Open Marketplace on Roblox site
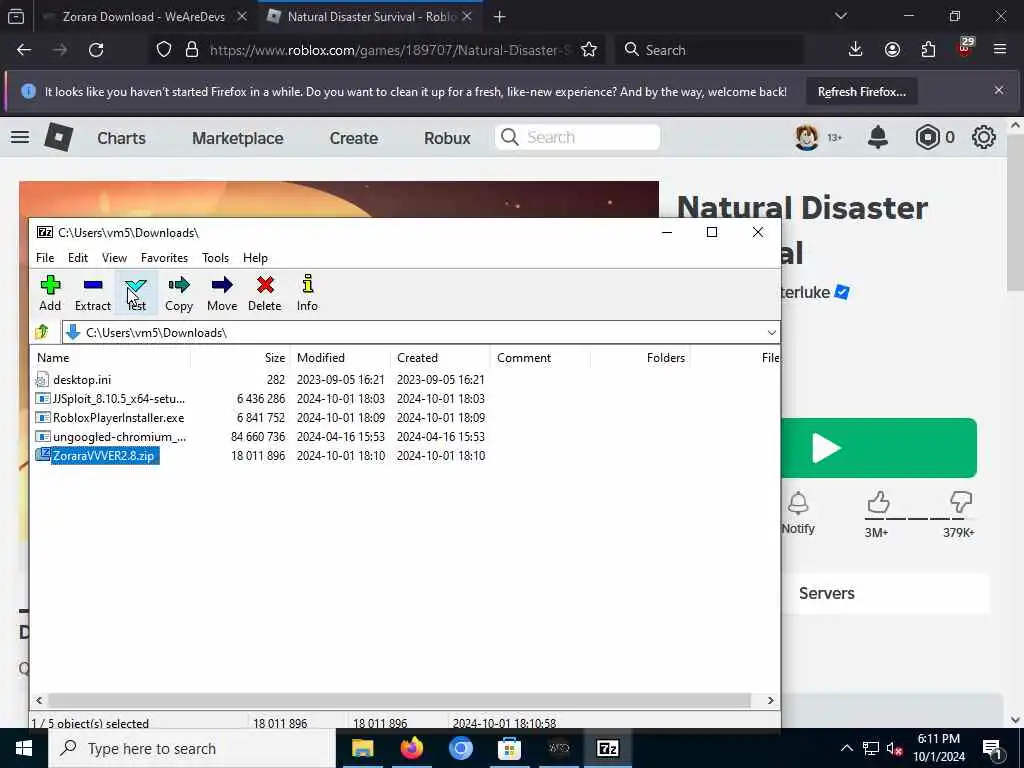 pos(238,138)
